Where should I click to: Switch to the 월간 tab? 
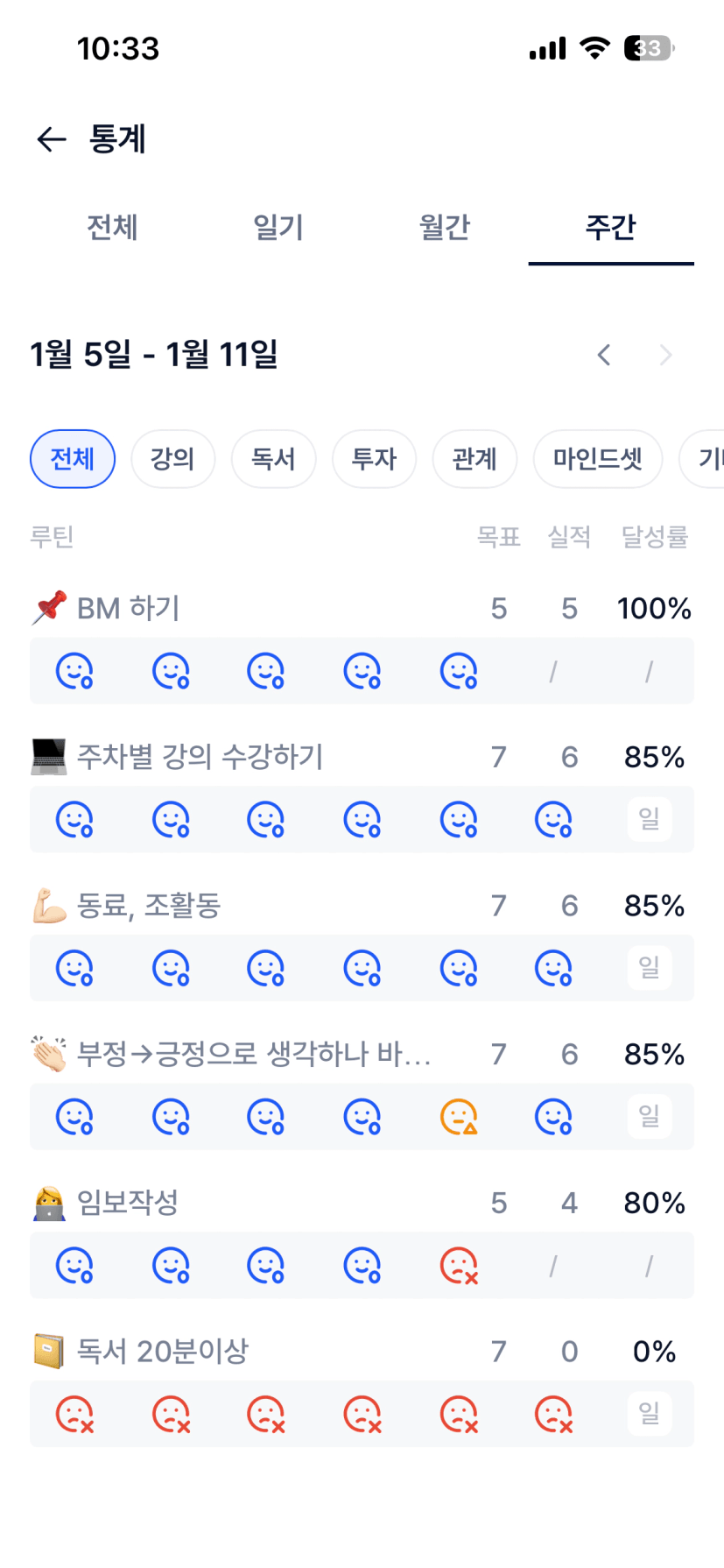[445, 228]
